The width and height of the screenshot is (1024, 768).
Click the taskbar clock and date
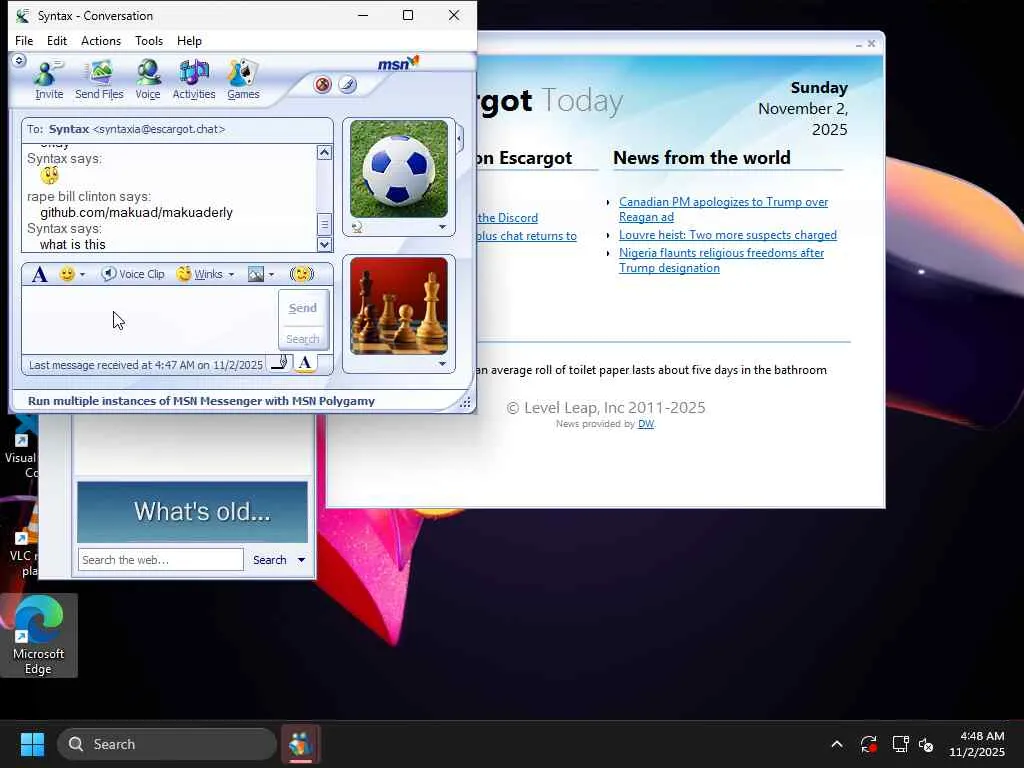(978, 744)
